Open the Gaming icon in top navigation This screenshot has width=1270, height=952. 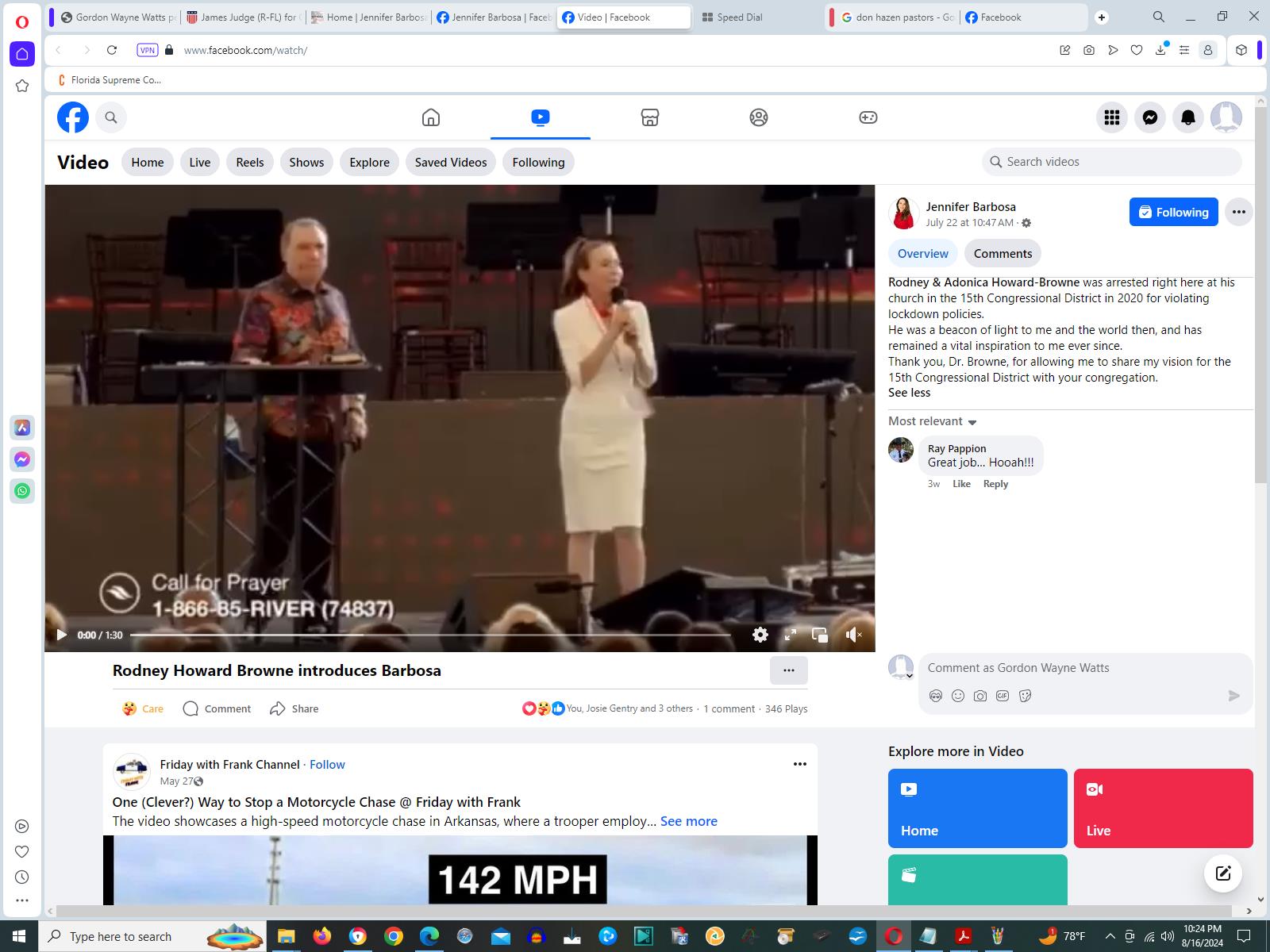868,117
